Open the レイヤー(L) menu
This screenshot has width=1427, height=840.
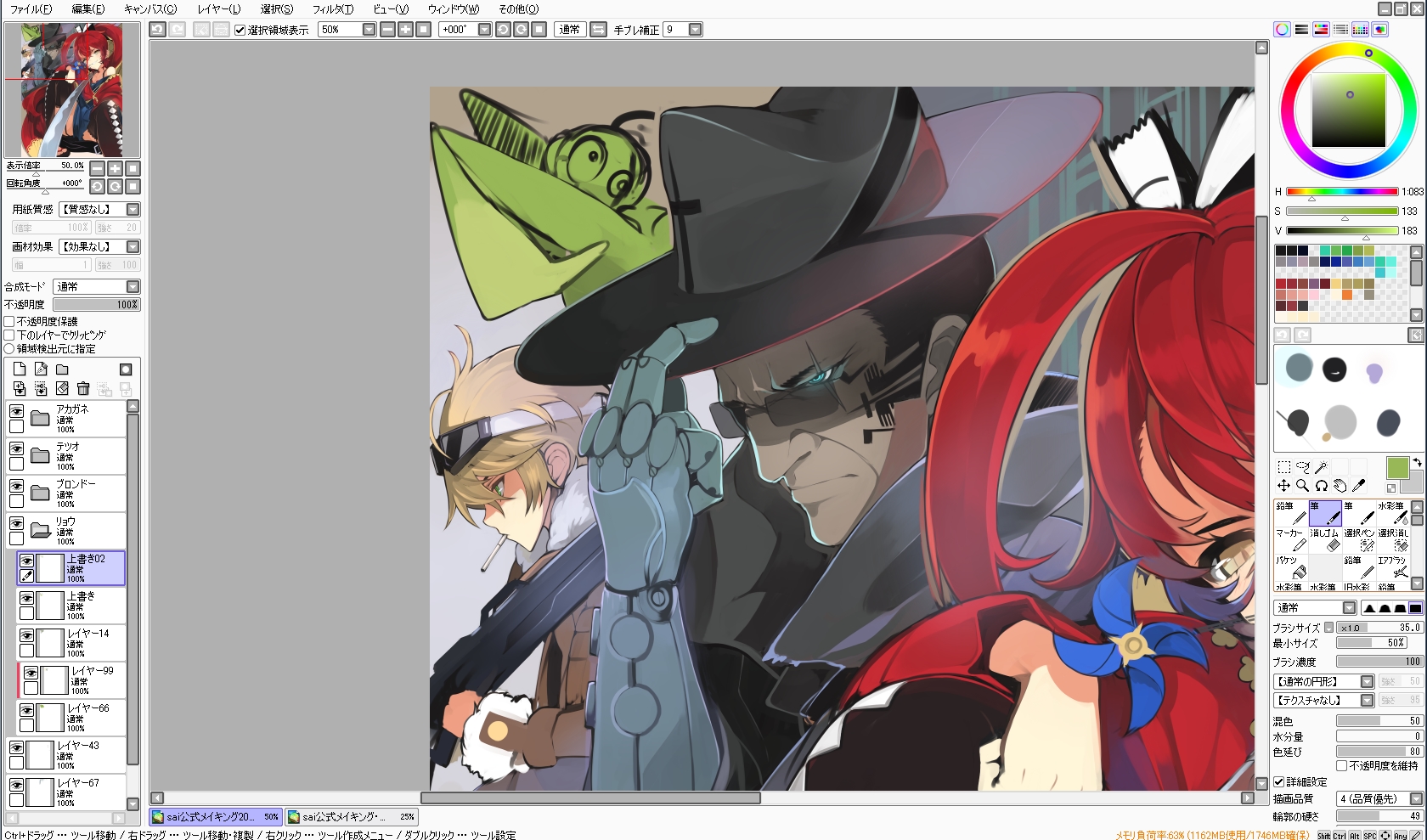tap(219, 9)
